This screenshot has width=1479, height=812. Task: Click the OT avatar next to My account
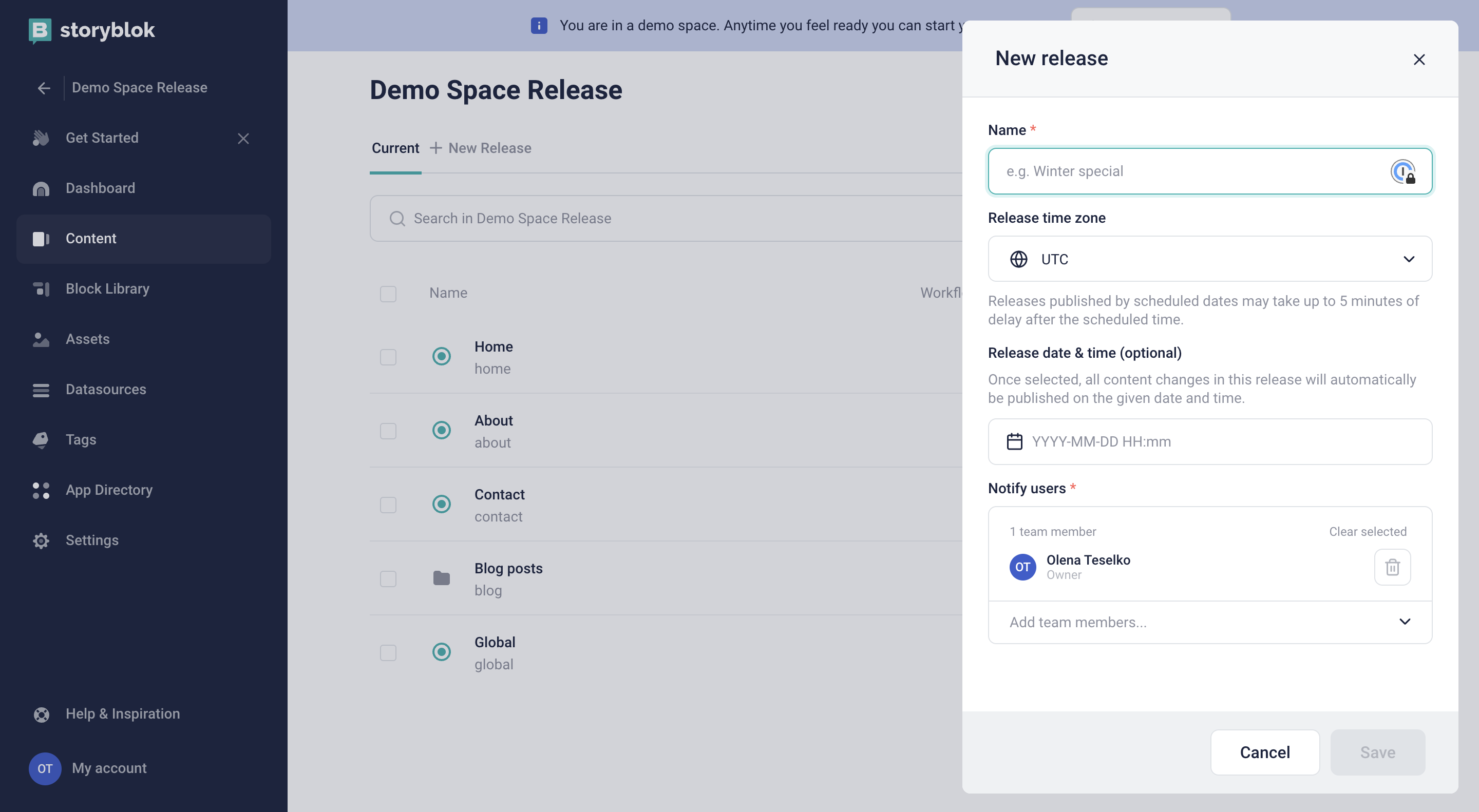pyautogui.click(x=45, y=768)
